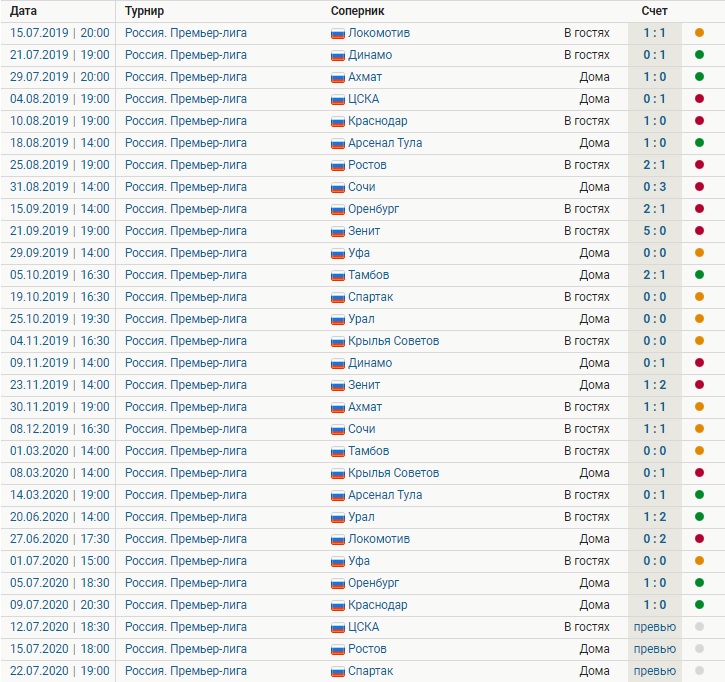This screenshot has width=725, height=682.
Task: Click the flag icon beside Спартак on 19.10.2019
Action: coord(338,297)
